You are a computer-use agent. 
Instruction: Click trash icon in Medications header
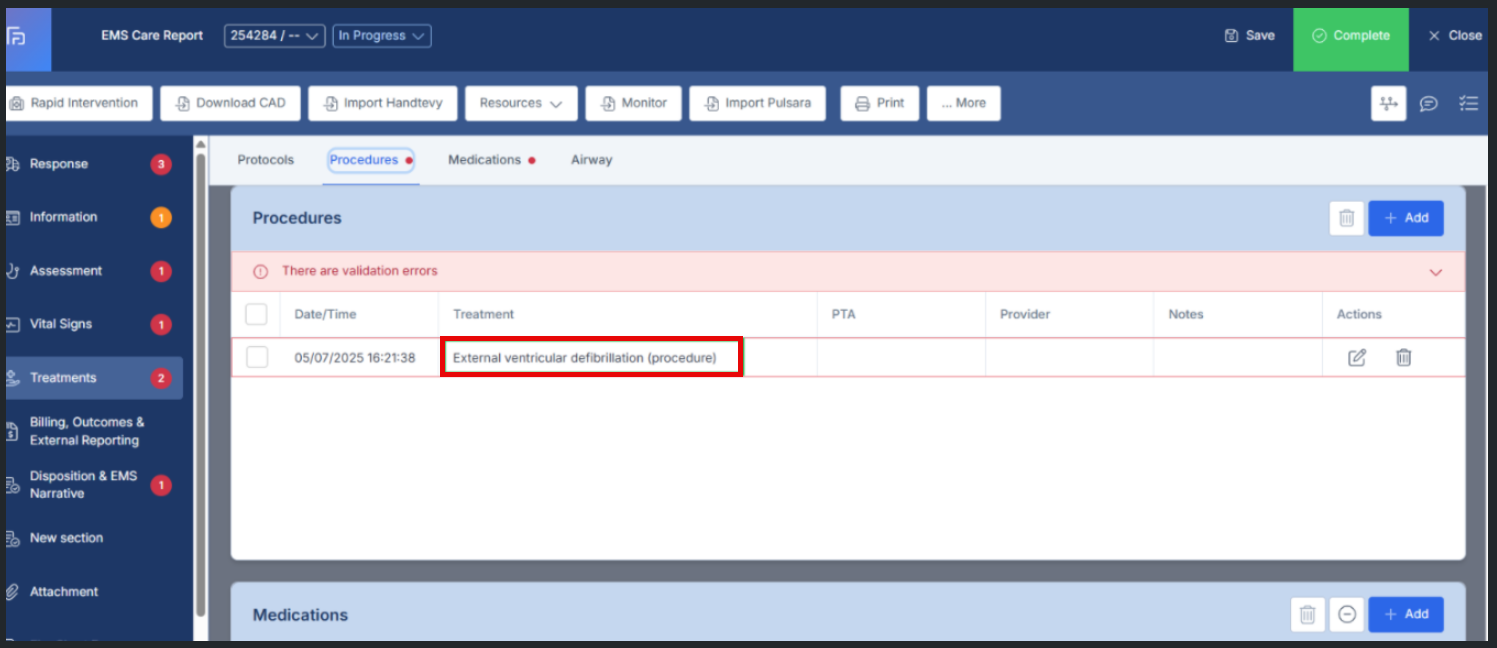click(x=1307, y=614)
